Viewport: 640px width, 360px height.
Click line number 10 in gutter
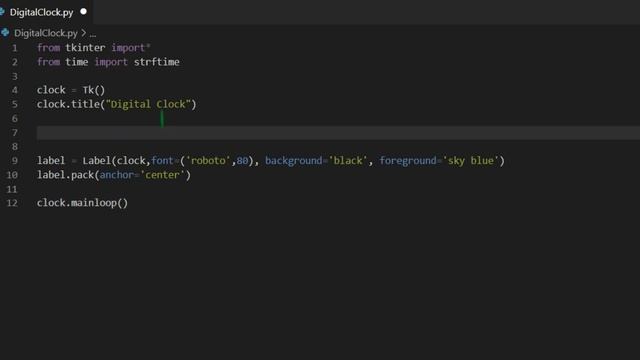[12, 175]
